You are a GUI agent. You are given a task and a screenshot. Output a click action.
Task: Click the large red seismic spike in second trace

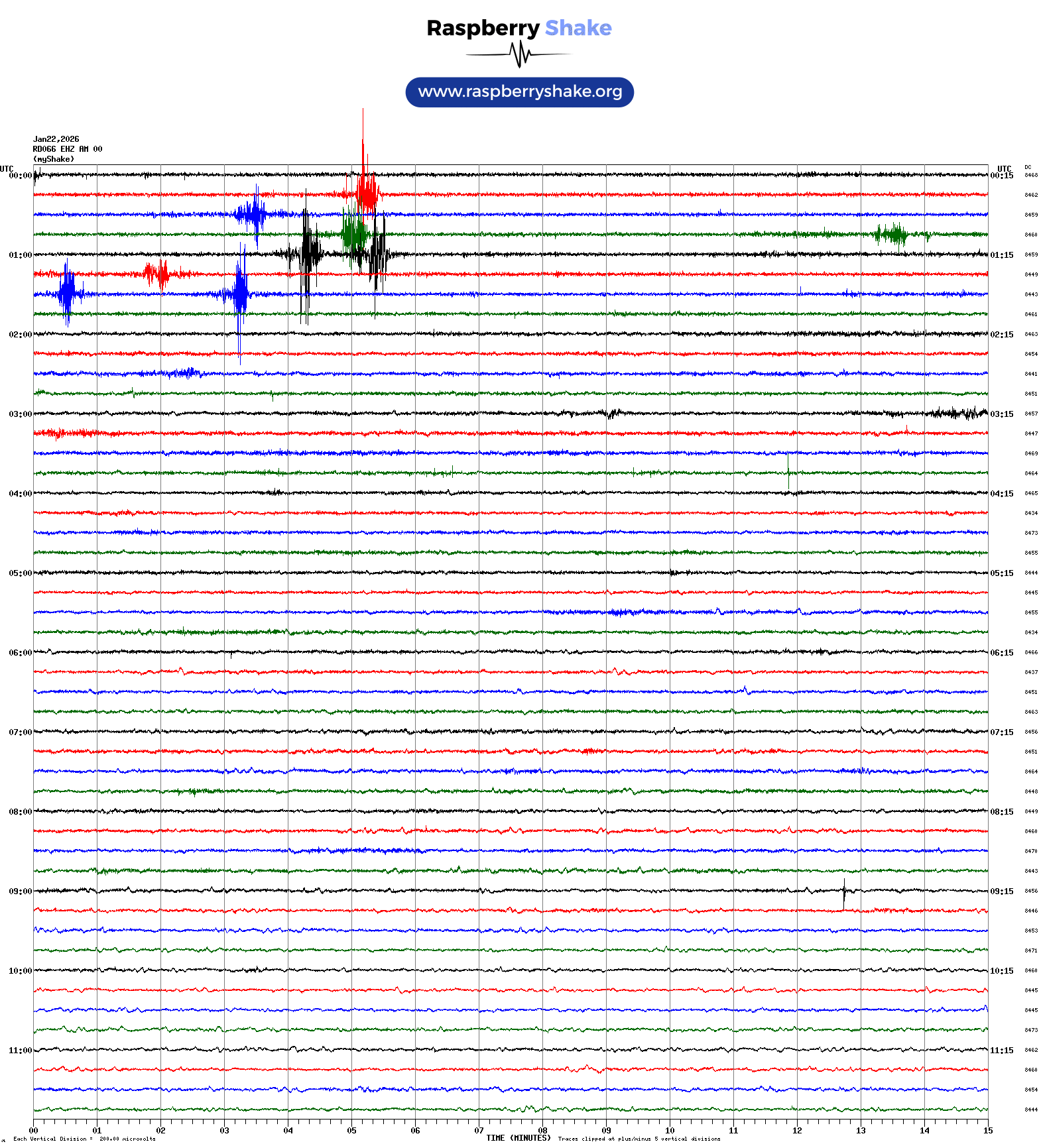point(365,189)
